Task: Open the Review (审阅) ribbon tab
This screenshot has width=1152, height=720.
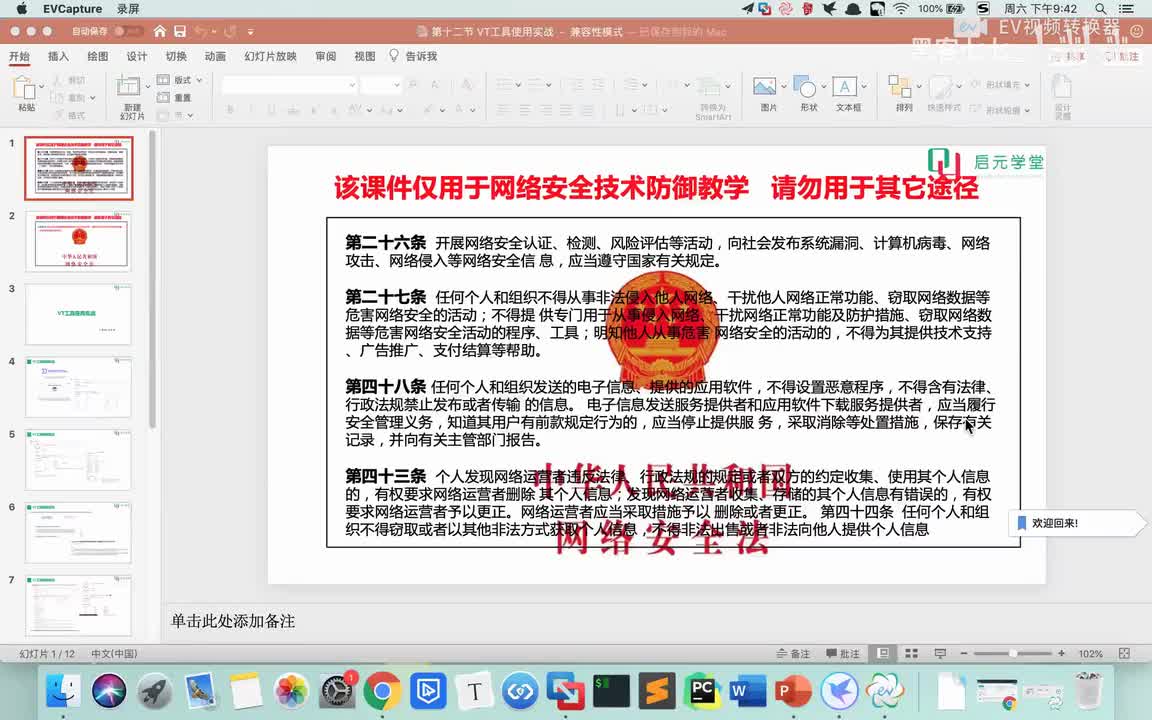Action: (x=325, y=57)
